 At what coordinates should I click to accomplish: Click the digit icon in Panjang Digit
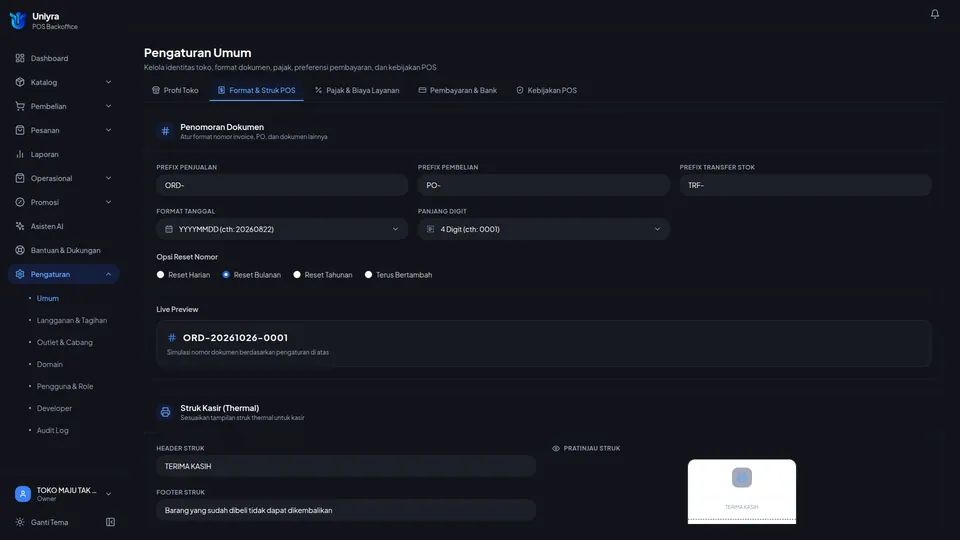(x=430, y=229)
